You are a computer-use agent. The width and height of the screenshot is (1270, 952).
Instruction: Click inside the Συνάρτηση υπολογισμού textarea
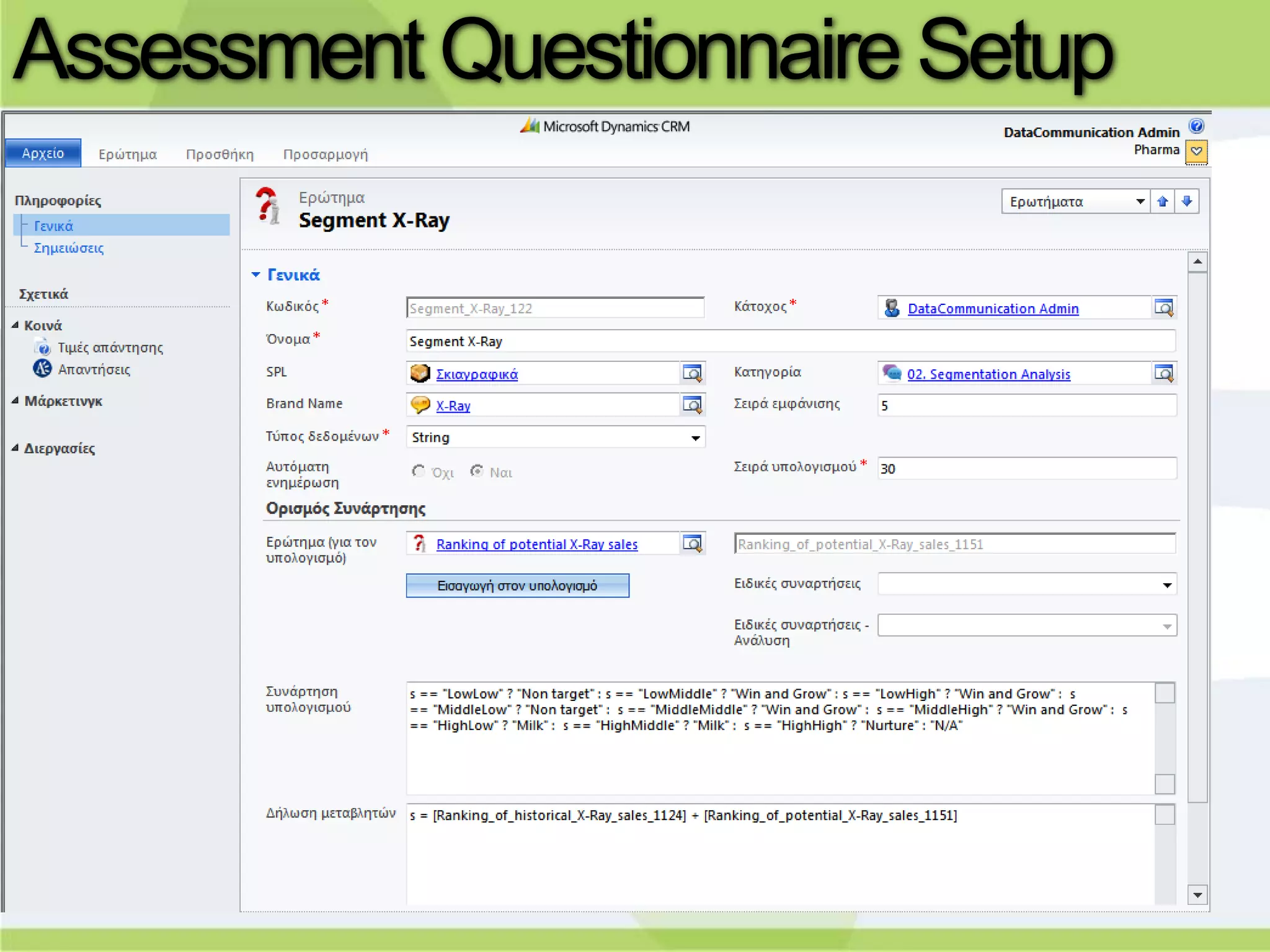click(781, 738)
